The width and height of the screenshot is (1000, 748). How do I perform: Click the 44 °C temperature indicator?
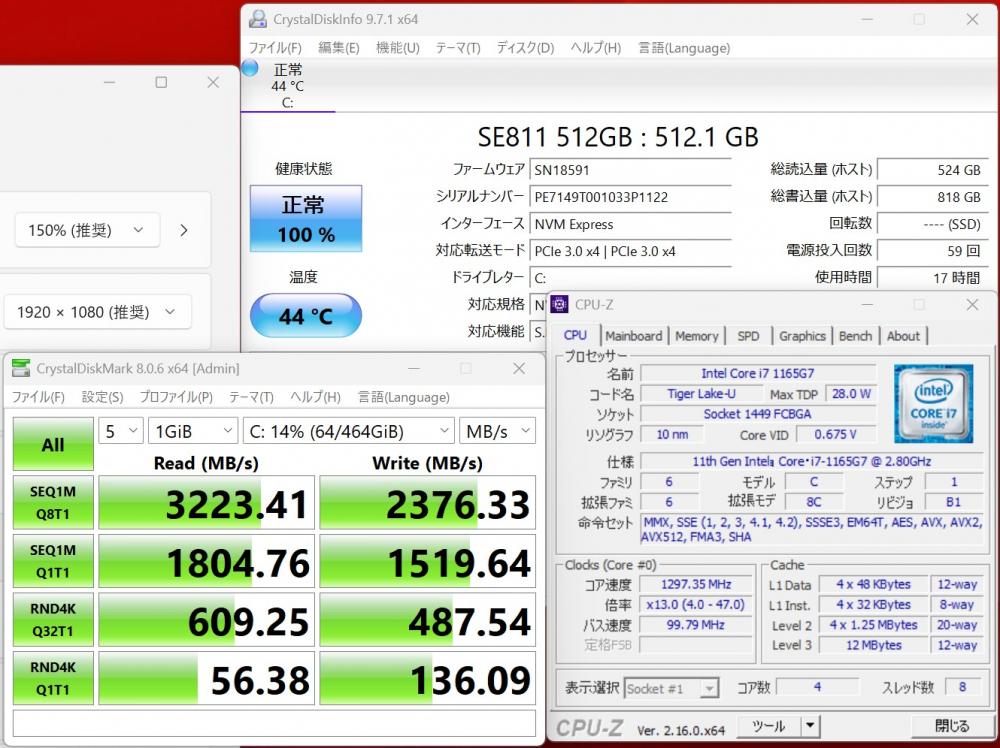click(305, 317)
